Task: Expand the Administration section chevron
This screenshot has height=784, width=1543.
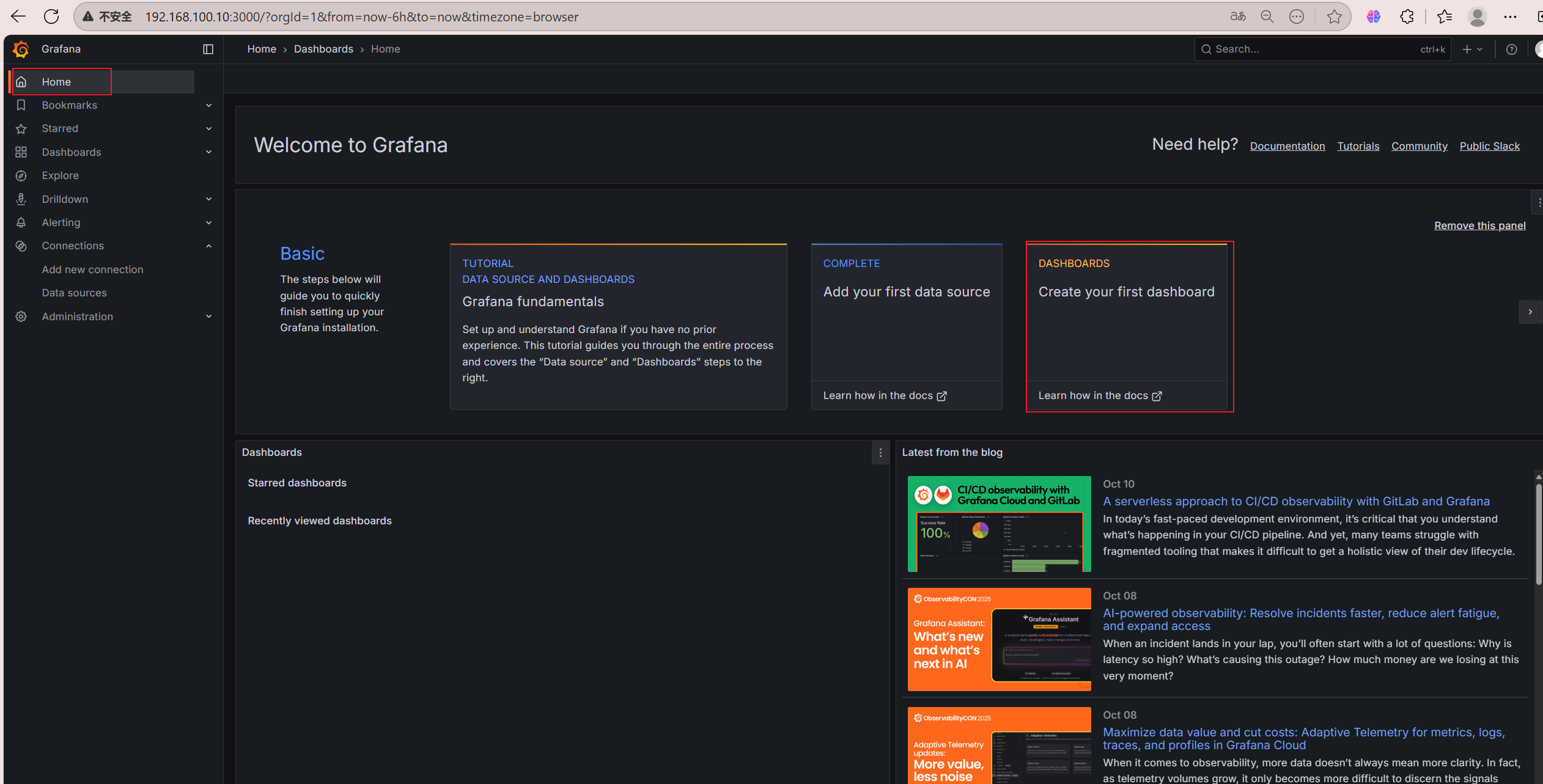Action: (x=208, y=317)
